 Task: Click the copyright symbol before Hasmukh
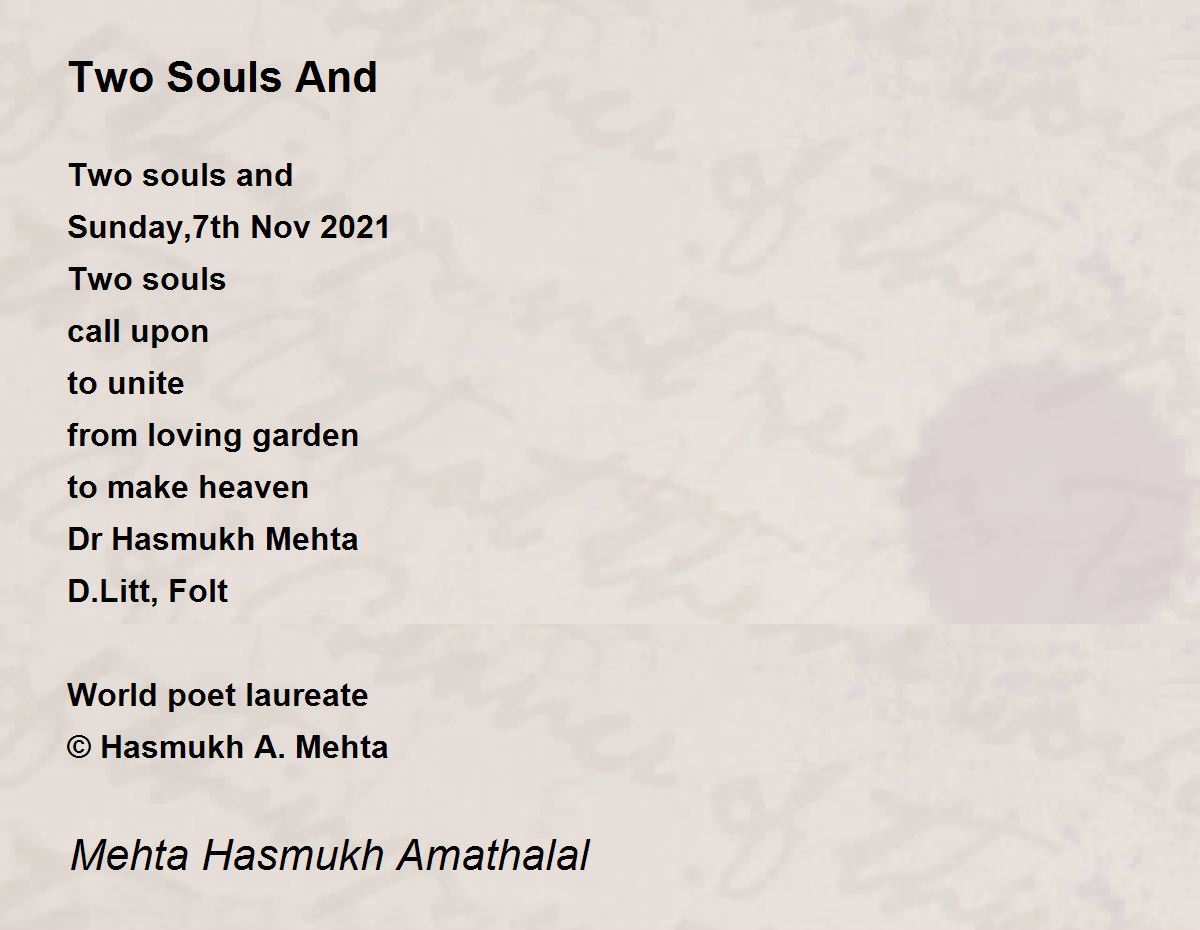click(x=79, y=748)
